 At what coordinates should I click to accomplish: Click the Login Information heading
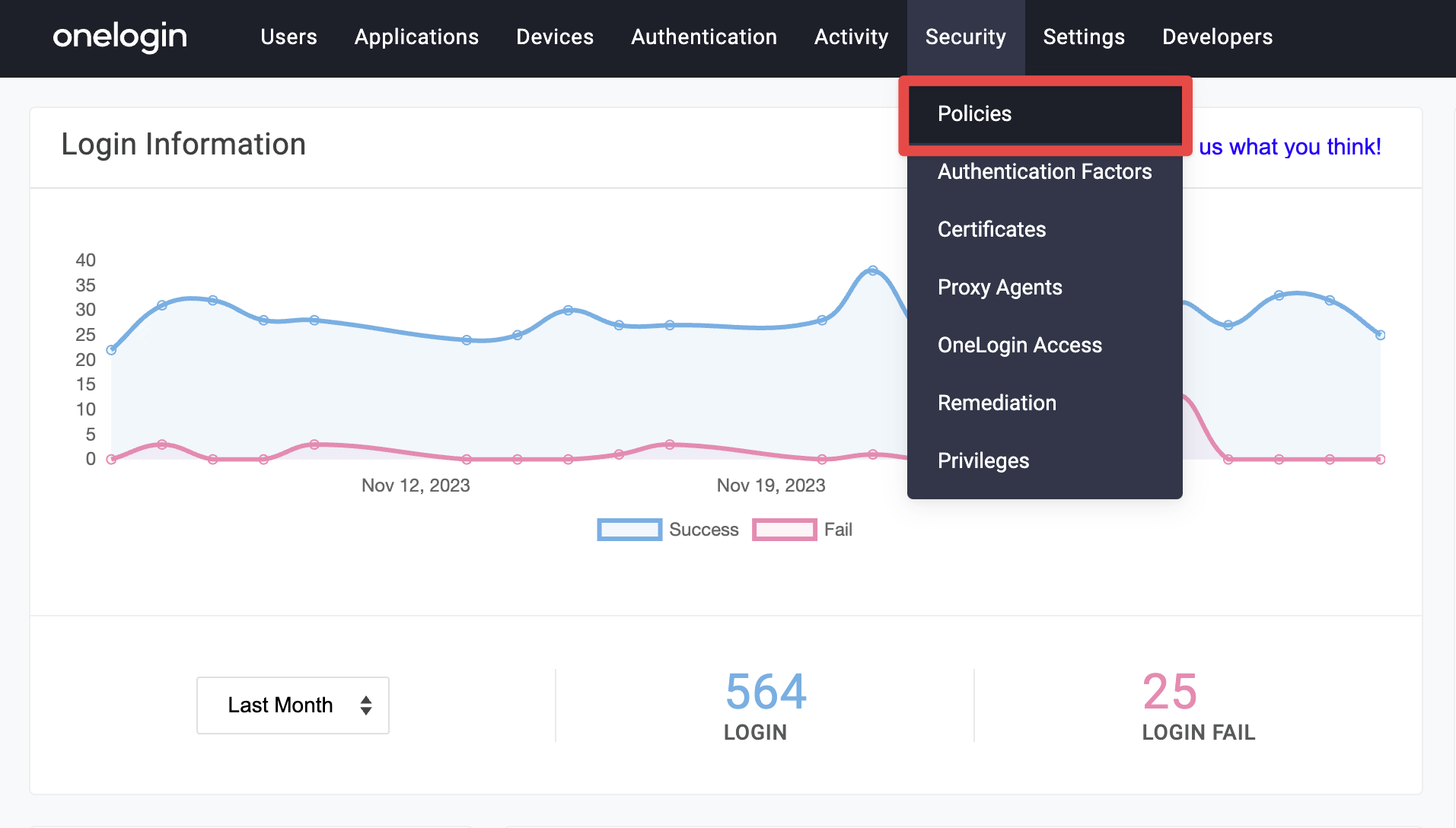(x=183, y=145)
